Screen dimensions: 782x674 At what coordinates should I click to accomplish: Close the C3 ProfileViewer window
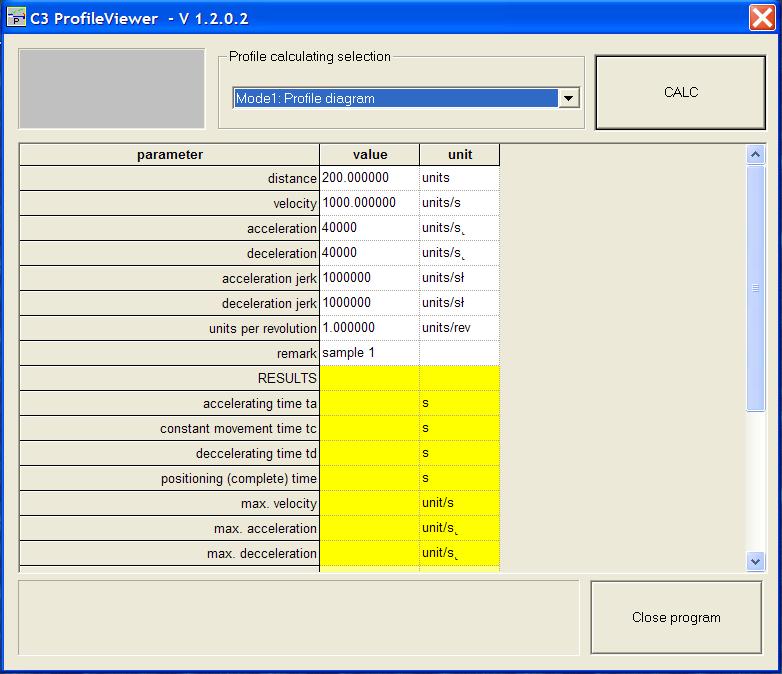tap(762, 18)
